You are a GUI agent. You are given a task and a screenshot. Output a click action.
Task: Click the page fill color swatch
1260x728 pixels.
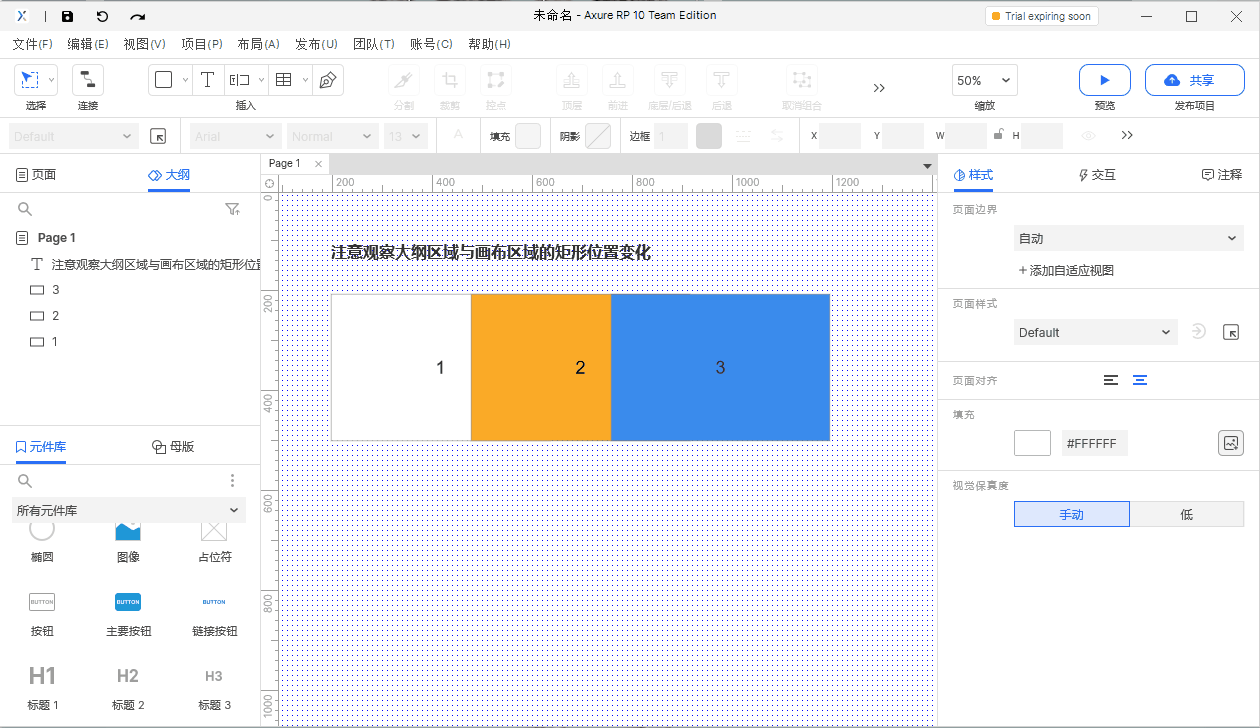point(1032,443)
